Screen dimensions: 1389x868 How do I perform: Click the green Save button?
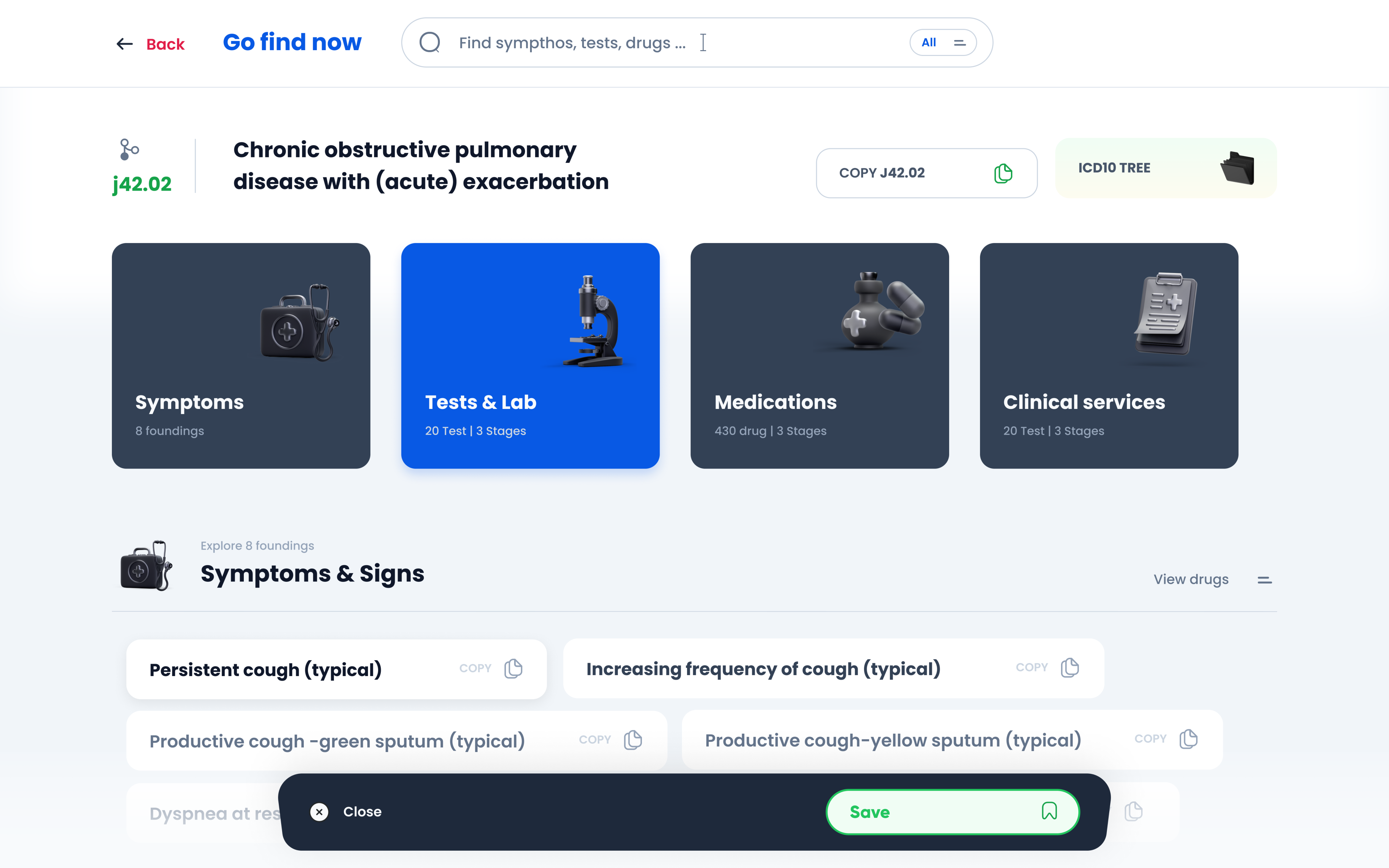pyautogui.click(x=953, y=812)
